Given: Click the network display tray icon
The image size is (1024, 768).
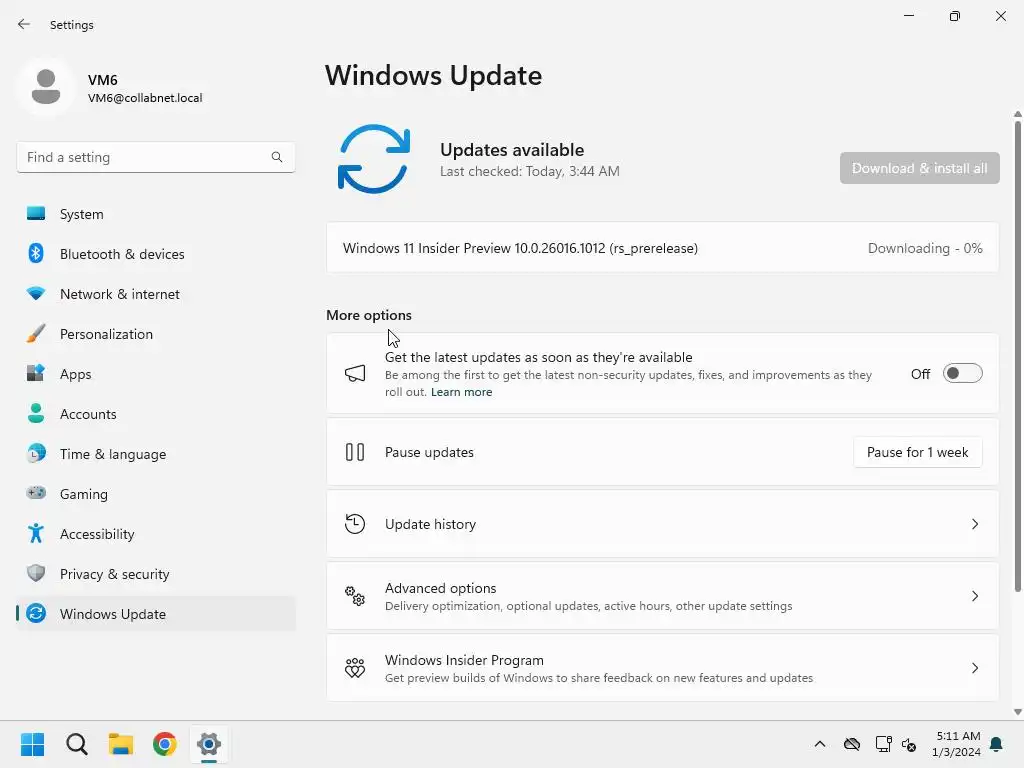Looking at the screenshot, I should point(883,744).
